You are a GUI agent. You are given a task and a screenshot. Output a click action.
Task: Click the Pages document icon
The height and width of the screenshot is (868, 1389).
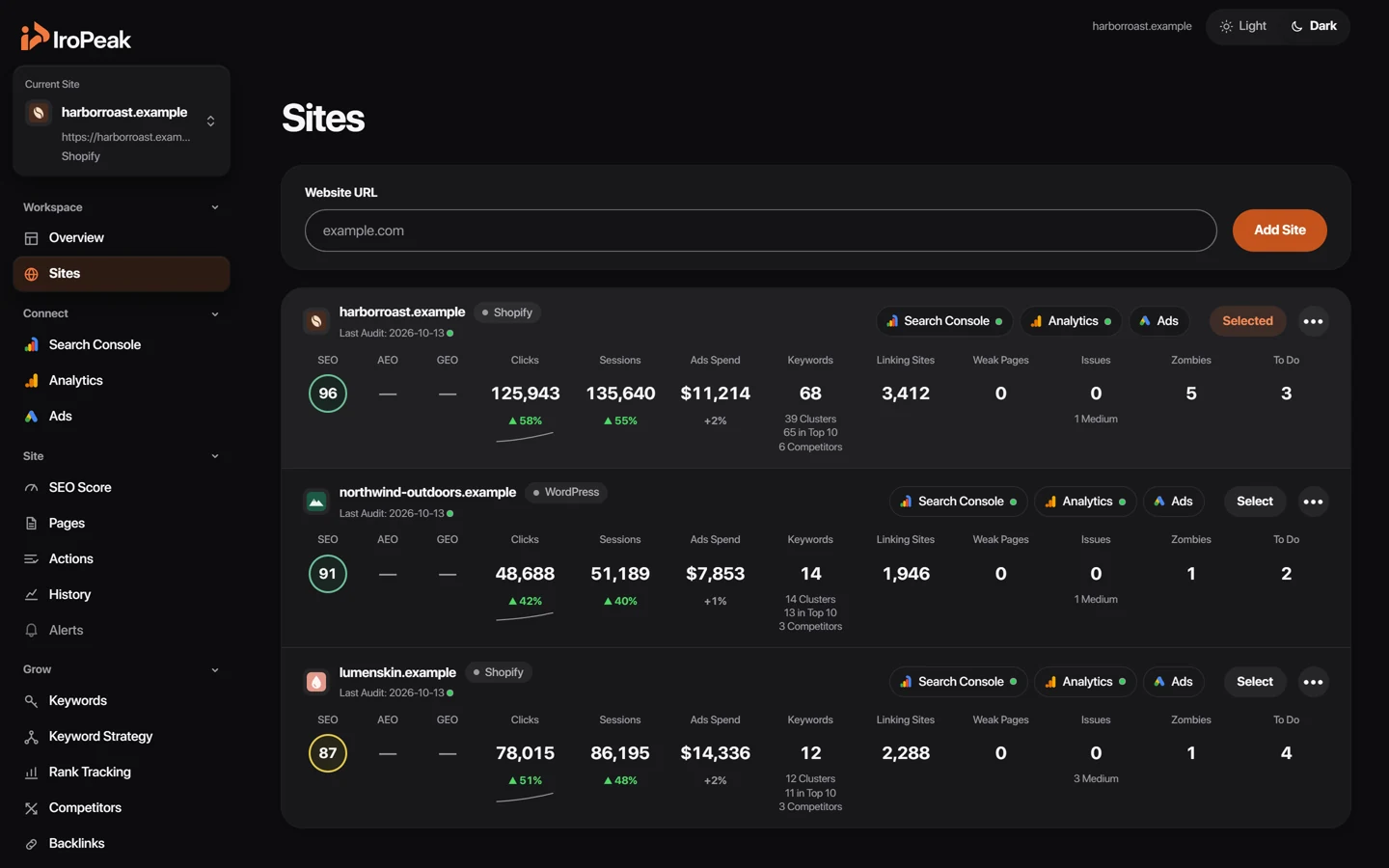(x=31, y=524)
